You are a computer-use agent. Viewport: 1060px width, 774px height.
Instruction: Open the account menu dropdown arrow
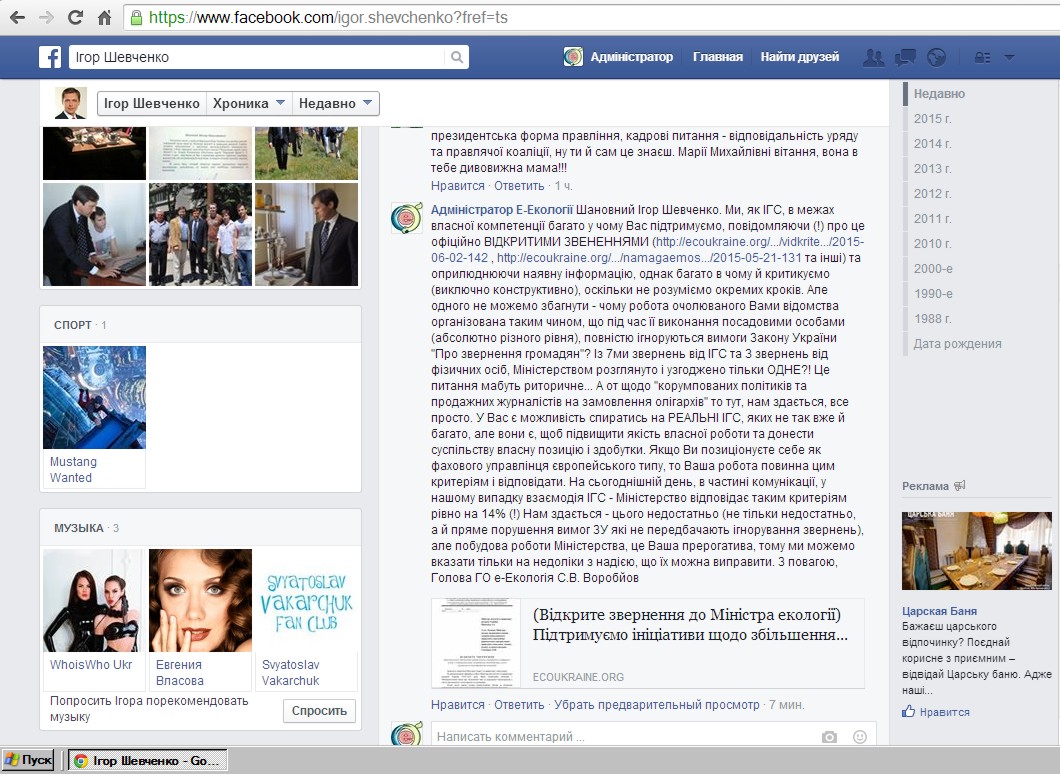[x=1009, y=57]
